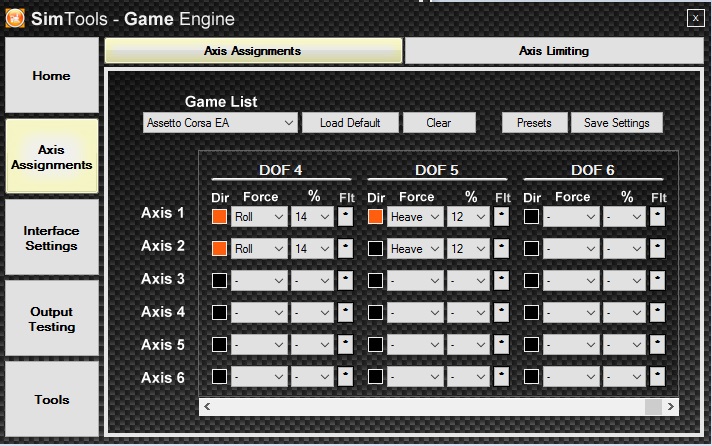Open Flt settings for Axis 3 DOF 5

tap(501, 280)
